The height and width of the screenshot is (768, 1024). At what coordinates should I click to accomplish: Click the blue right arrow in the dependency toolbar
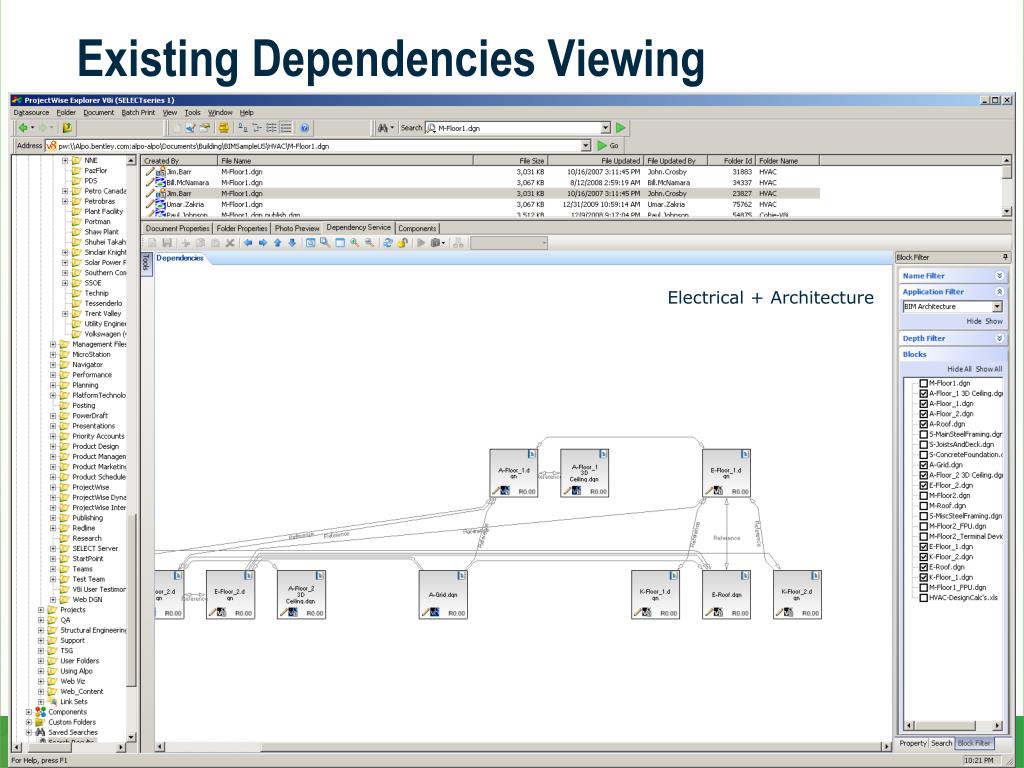[263, 243]
